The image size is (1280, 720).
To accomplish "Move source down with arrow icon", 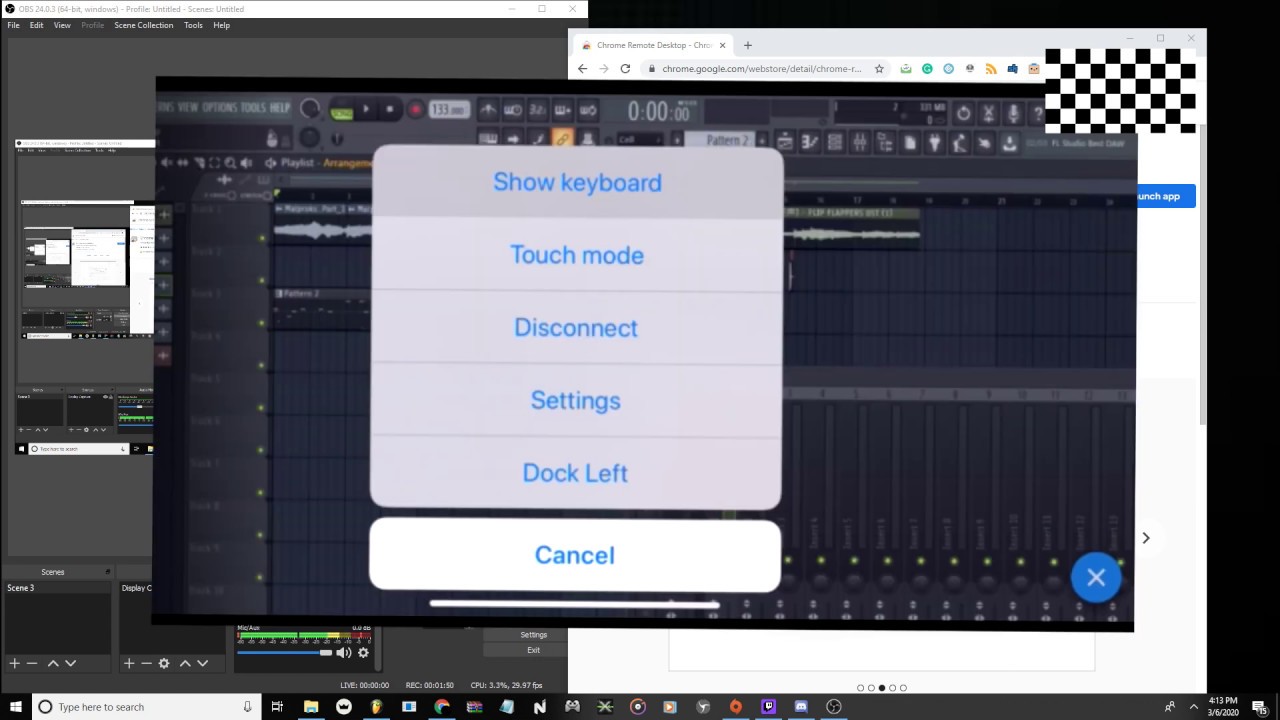I will pyautogui.click(x=202, y=663).
